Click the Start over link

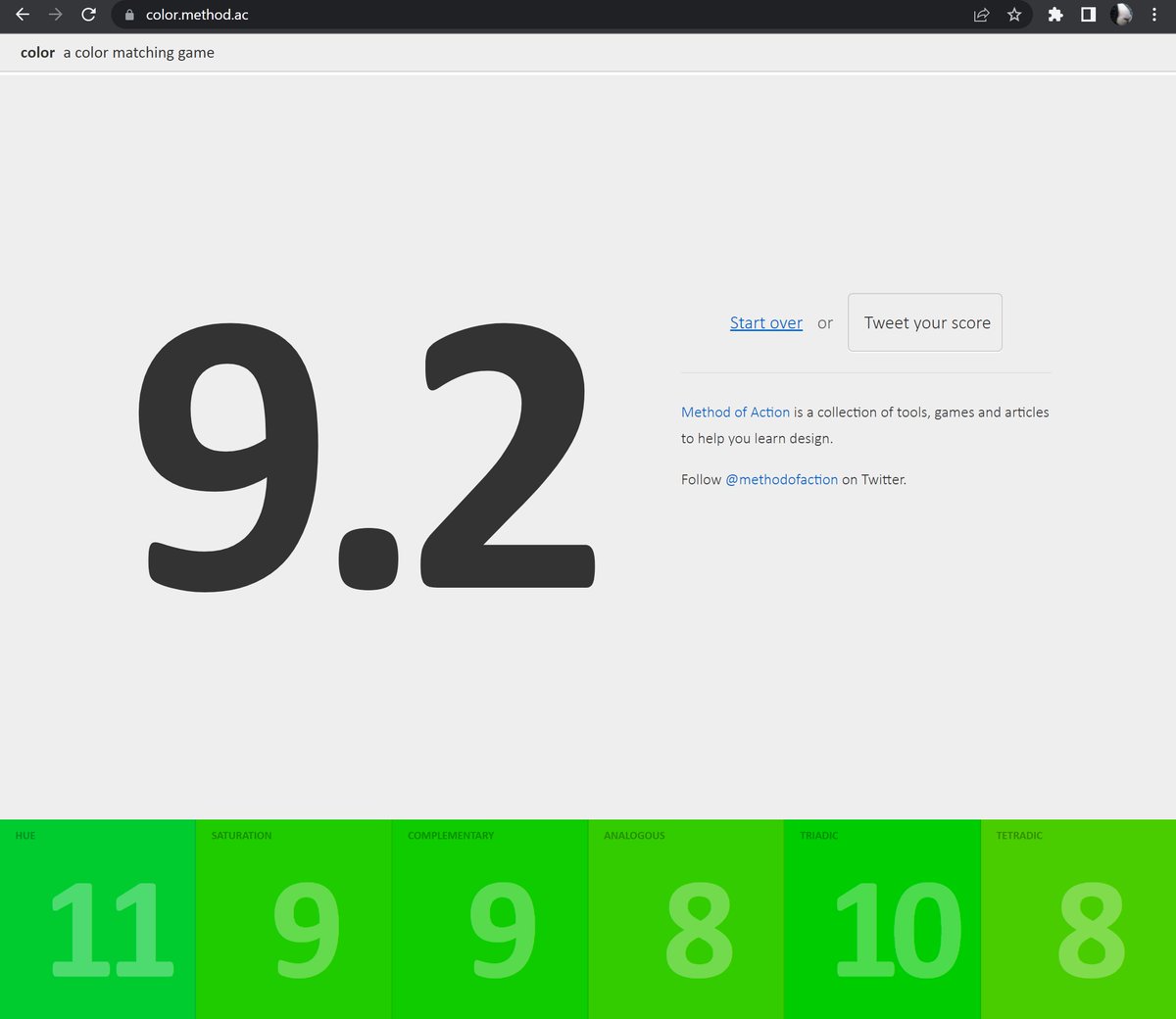pos(766,323)
